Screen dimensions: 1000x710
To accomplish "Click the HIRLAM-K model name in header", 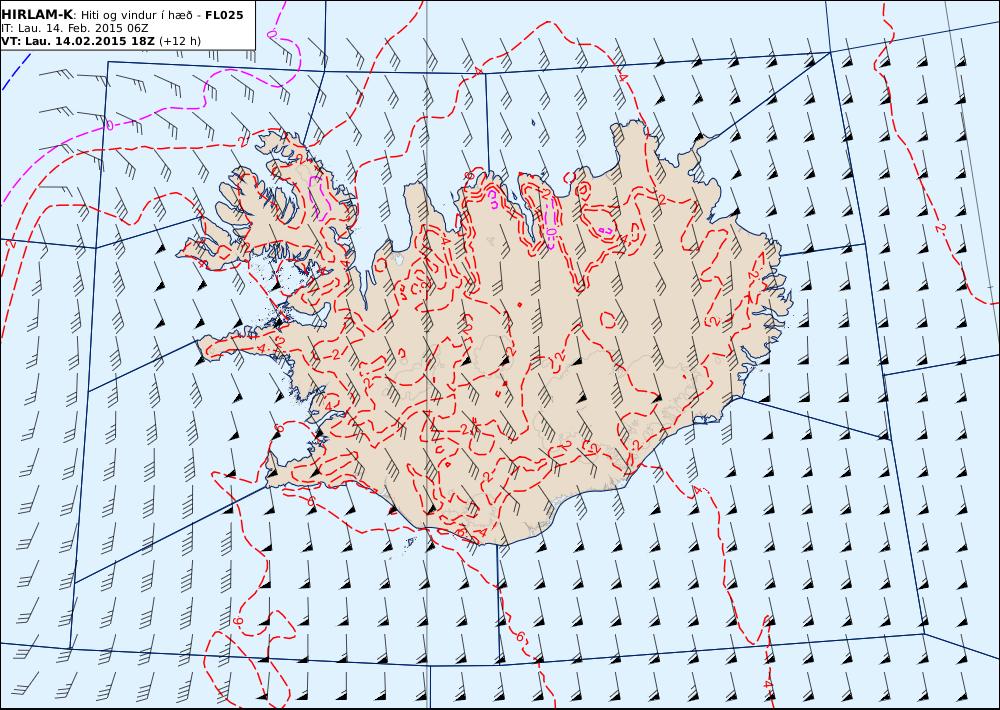I will [x=37, y=15].
